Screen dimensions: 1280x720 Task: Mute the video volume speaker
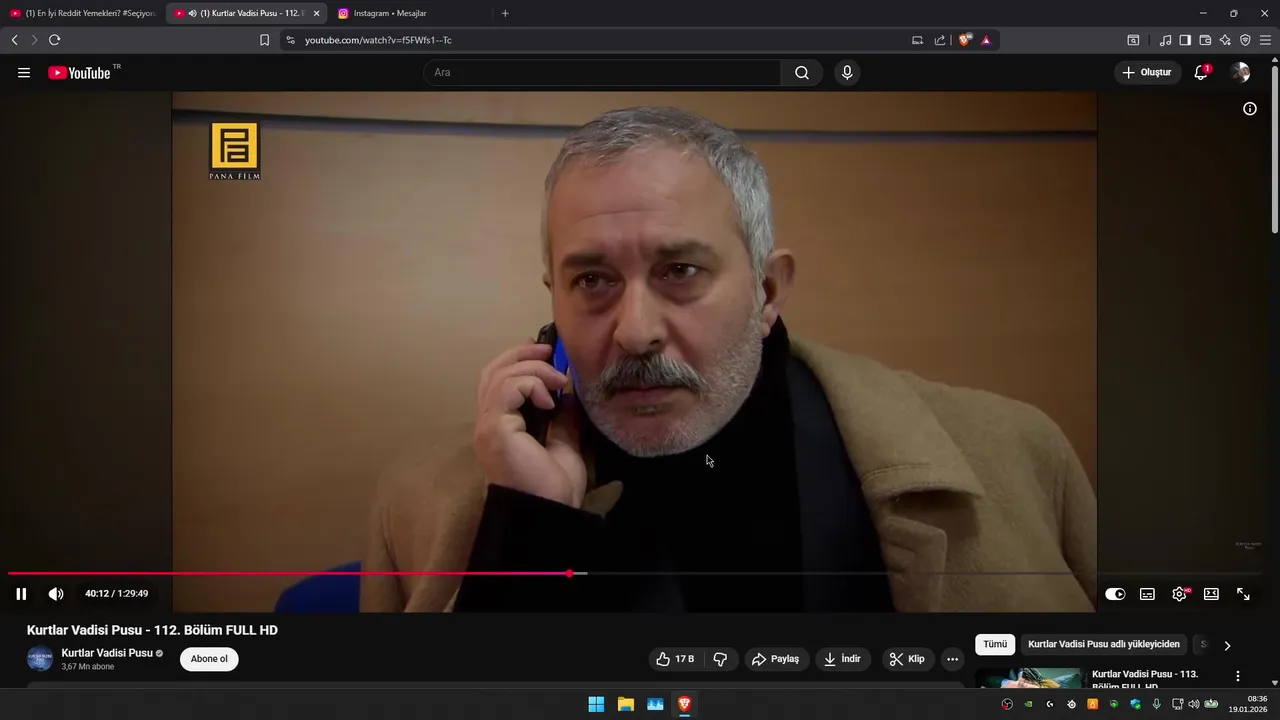pyautogui.click(x=56, y=594)
